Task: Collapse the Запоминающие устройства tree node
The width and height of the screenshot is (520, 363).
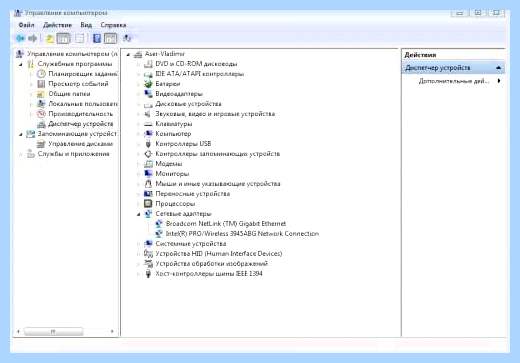Action: [x=21, y=134]
